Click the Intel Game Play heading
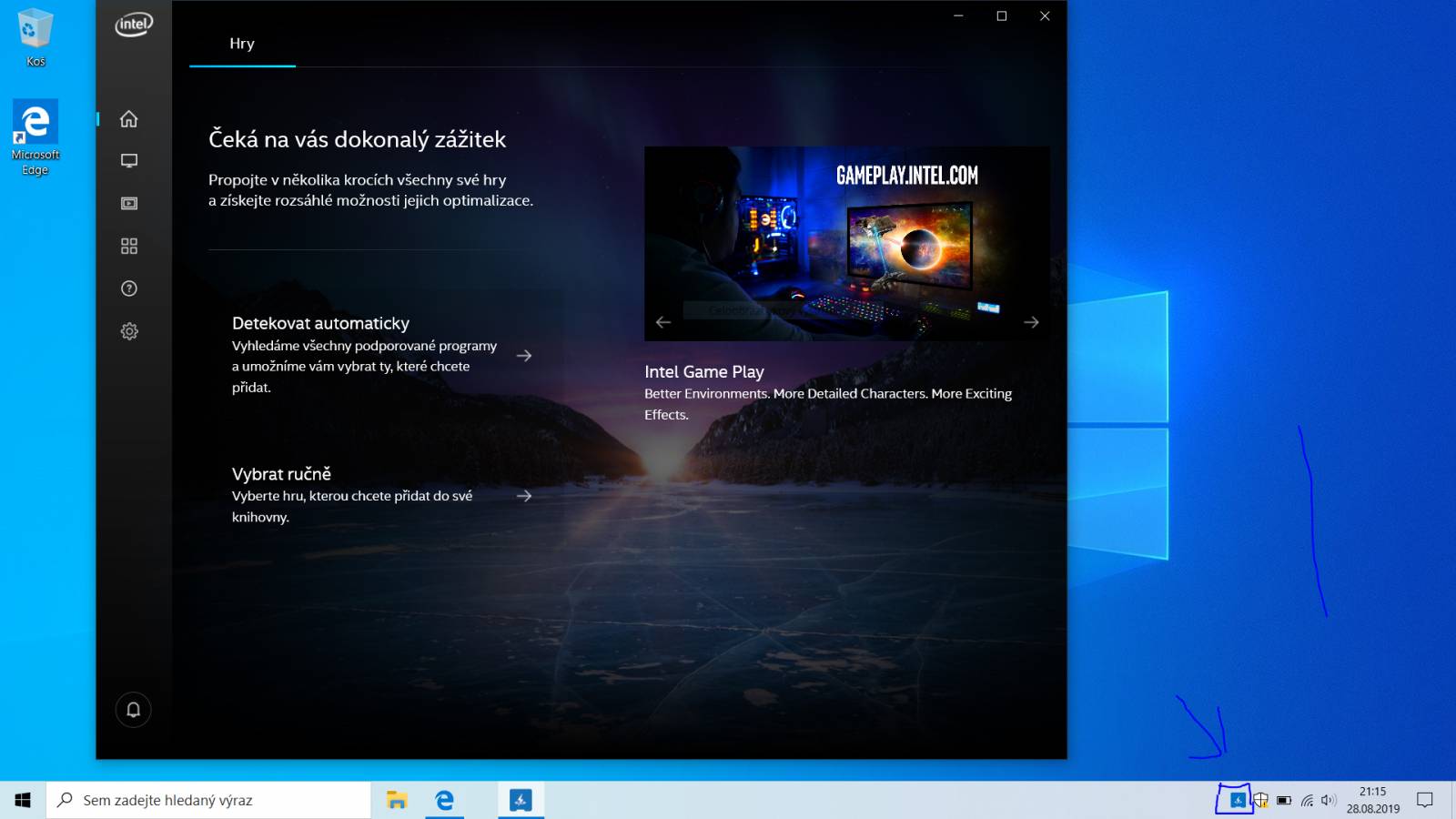 click(x=704, y=371)
